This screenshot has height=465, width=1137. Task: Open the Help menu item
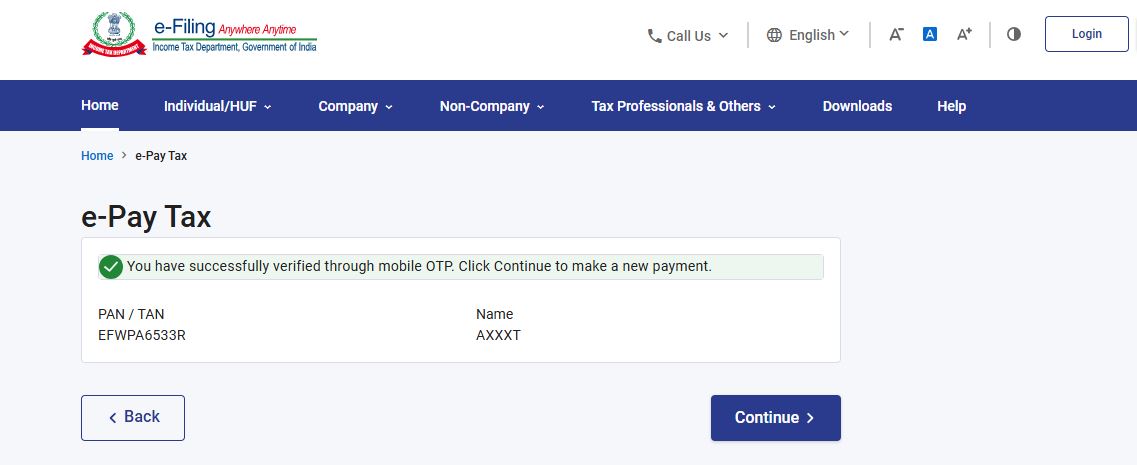[951, 106]
